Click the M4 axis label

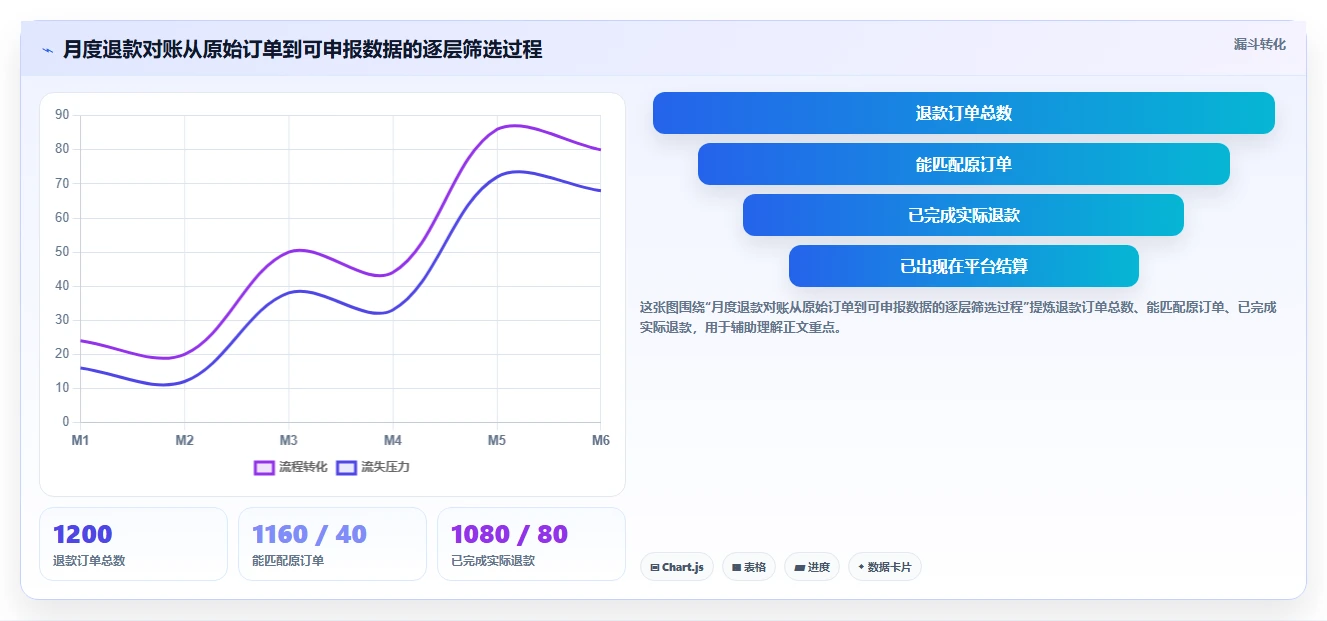coord(393,440)
